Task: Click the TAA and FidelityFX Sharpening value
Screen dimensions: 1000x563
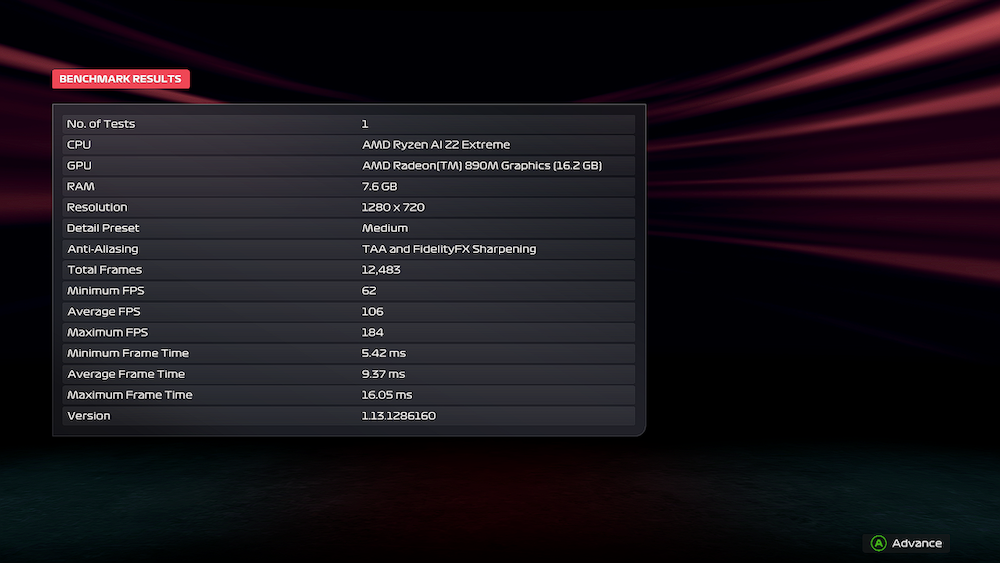Action: point(449,249)
